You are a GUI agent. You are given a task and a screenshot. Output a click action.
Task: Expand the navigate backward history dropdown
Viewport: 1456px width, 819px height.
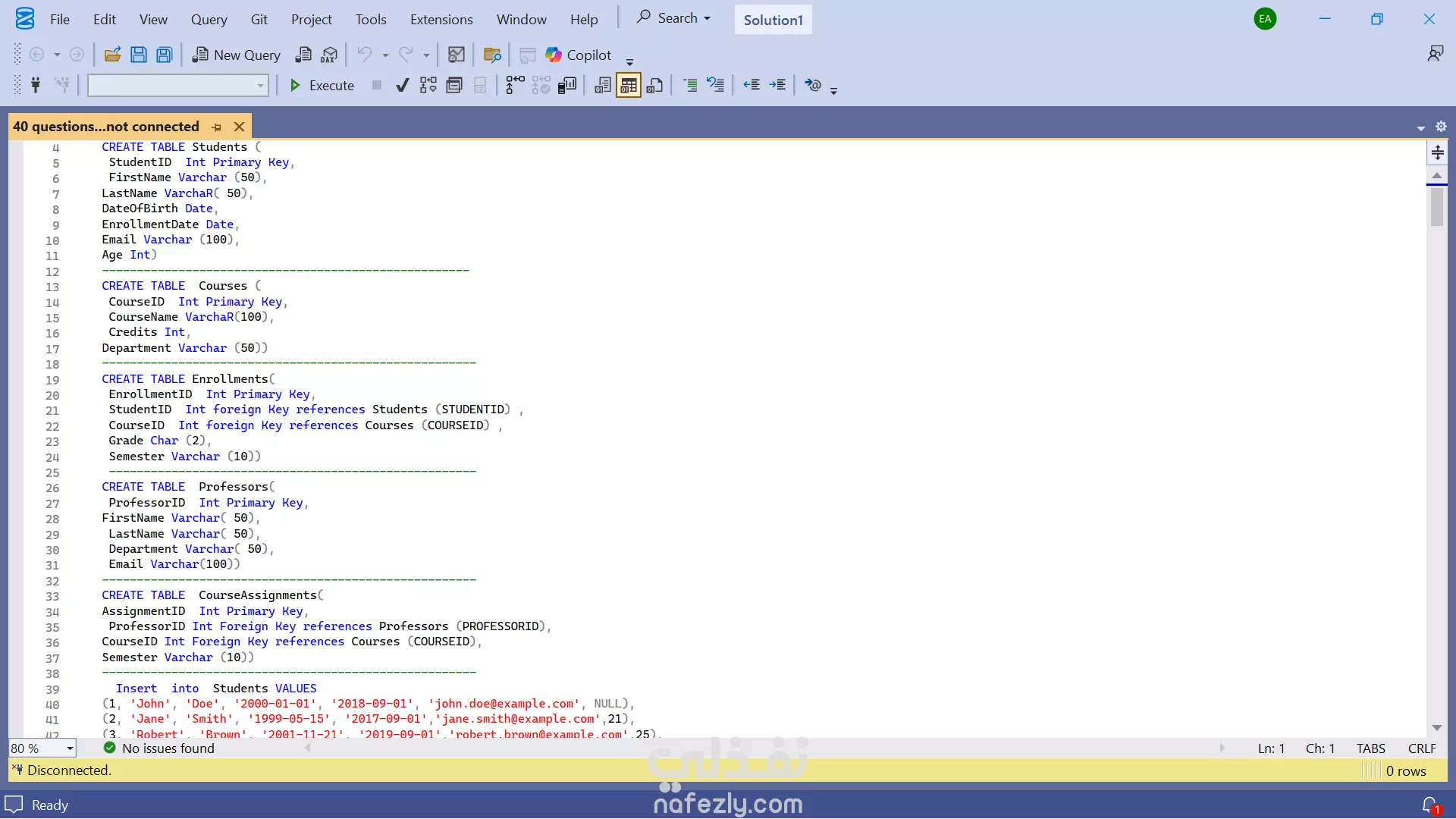(57, 55)
